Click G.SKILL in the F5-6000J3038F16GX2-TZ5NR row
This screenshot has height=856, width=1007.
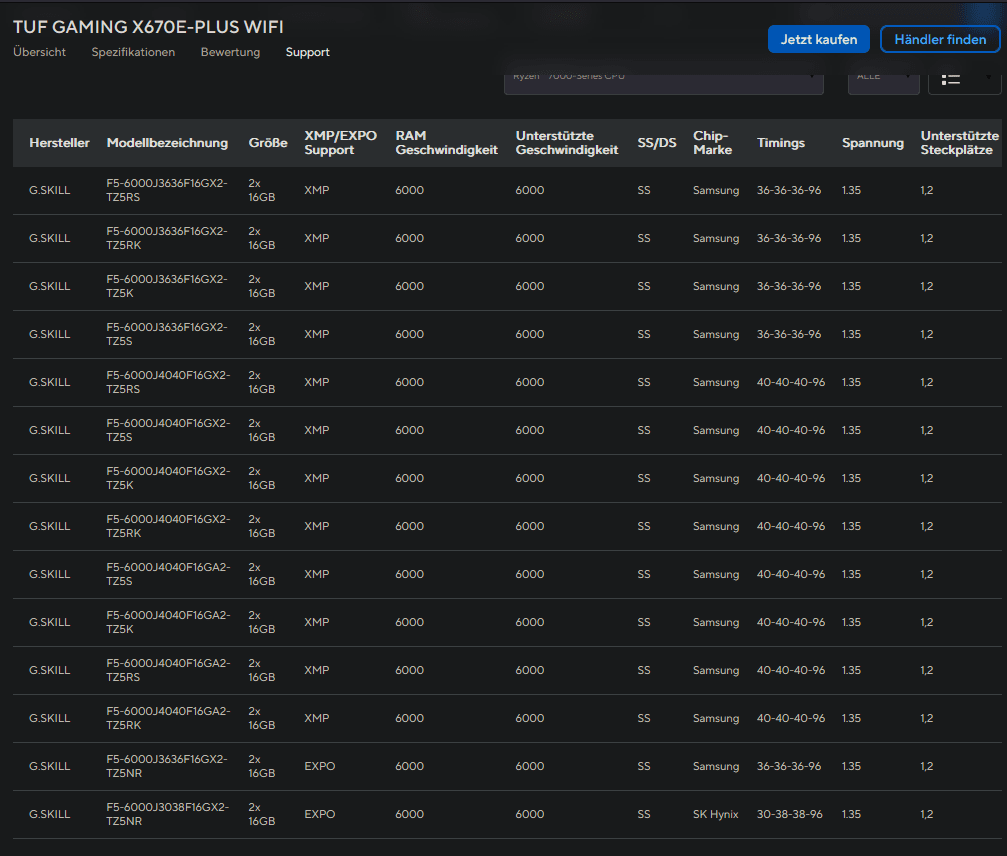pos(49,814)
